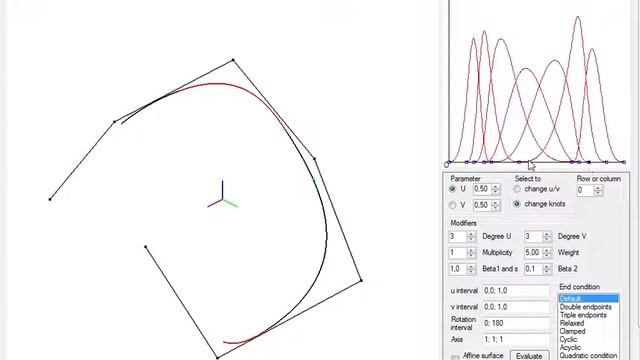Select 'Acyclic' end condition
The width and height of the screenshot is (640, 360).
click(589, 348)
